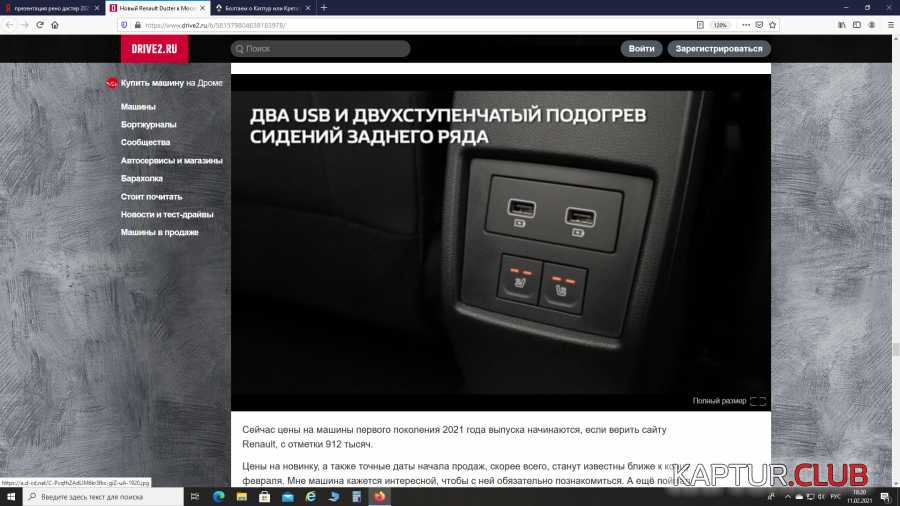Bookmark this page with the star

[773, 25]
